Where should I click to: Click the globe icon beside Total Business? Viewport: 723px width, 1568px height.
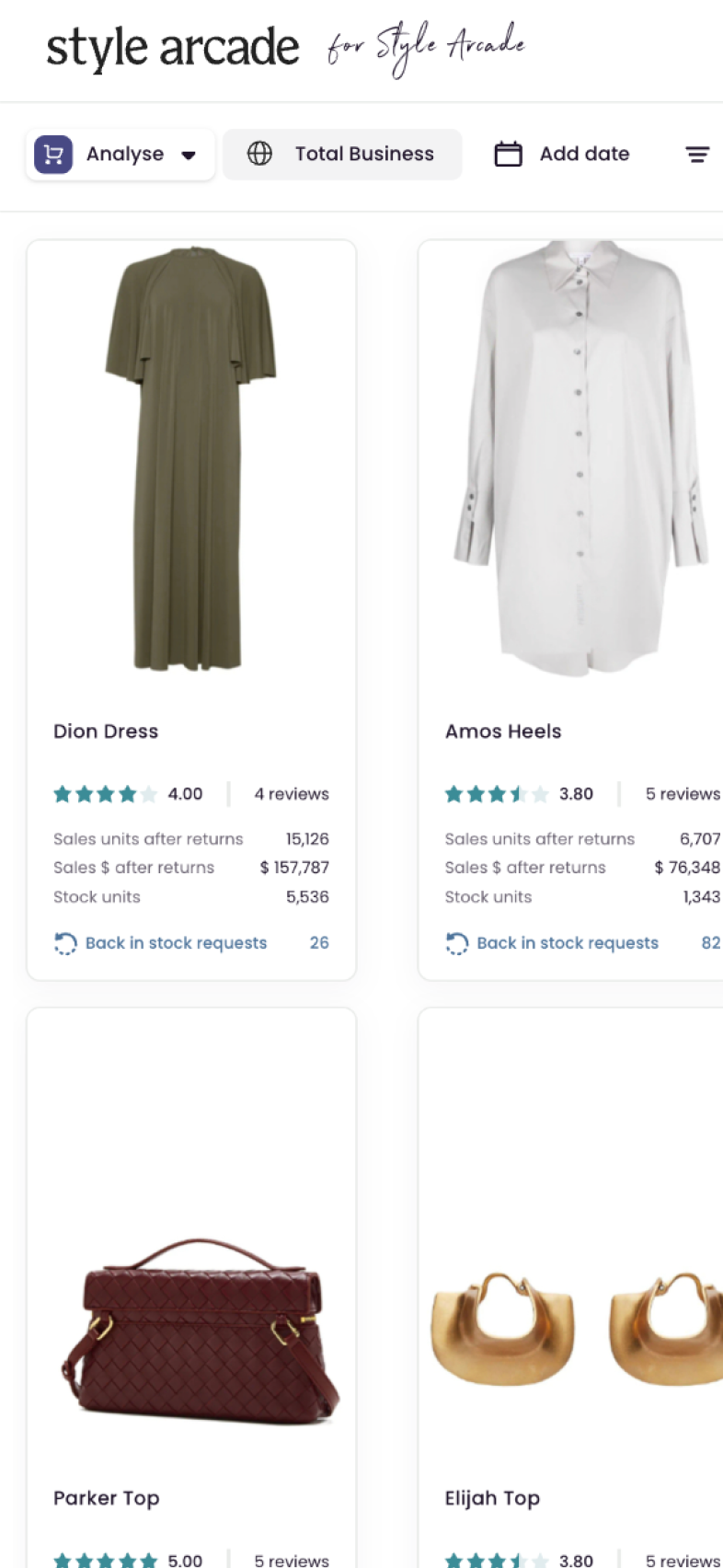(x=260, y=154)
